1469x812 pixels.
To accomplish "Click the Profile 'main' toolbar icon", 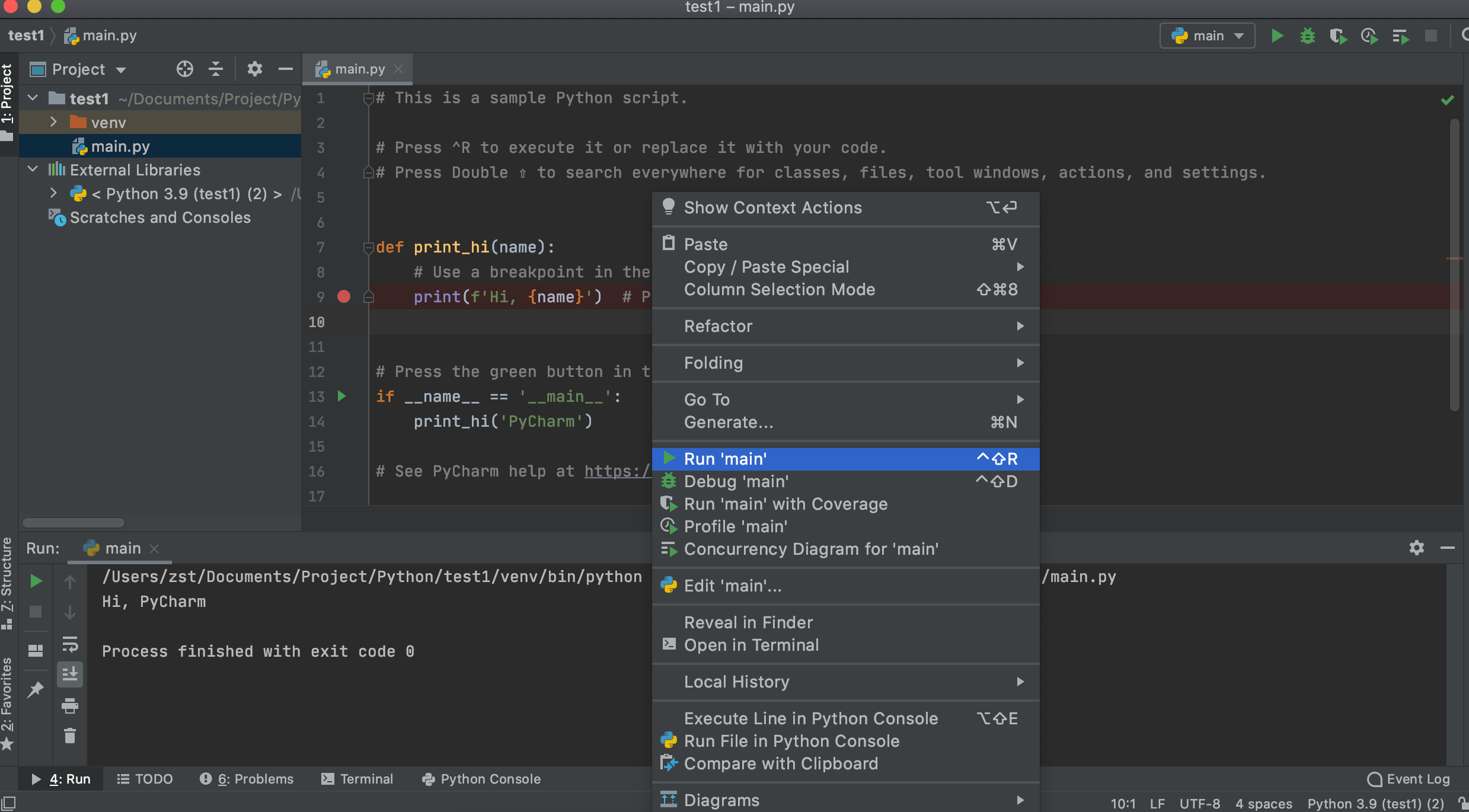I will click(1369, 36).
